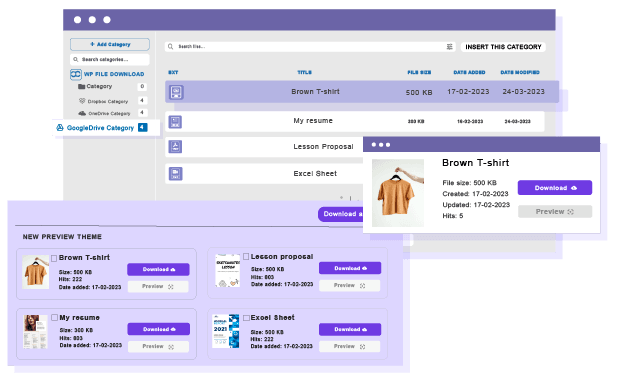This screenshot has width=630, height=379.
Task: Click the folder icon next to Category
Action: [82, 86]
